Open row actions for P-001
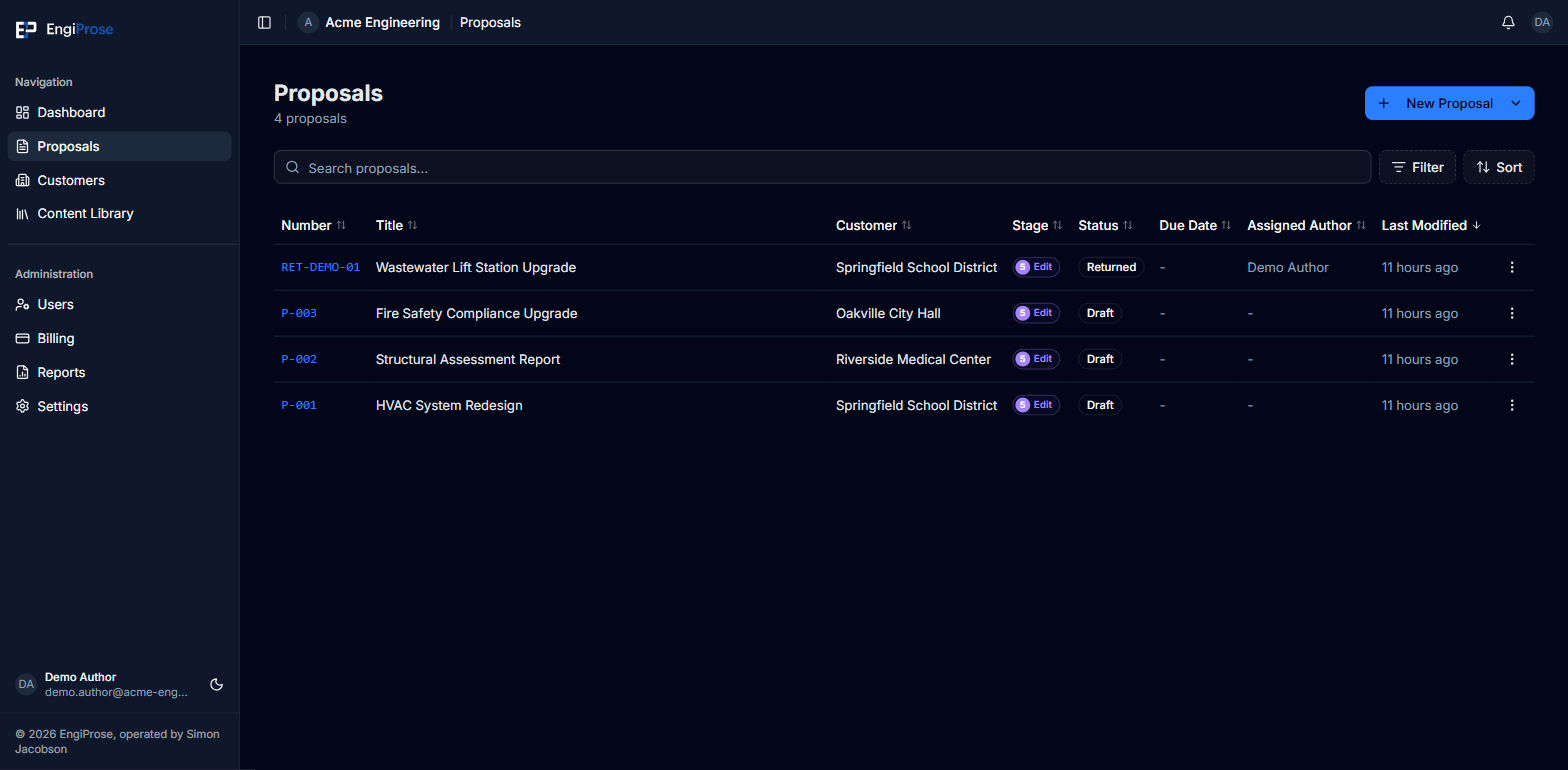Viewport: 1568px width, 770px height. (x=1512, y=405)
